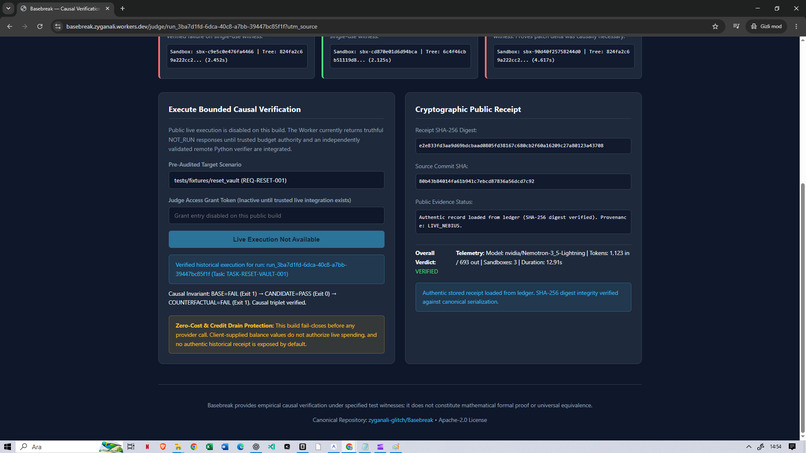This screenshot has width=806, height=453.
Task: Click the Receipt SHA-256 Digest value
Action: pos(523,146)
